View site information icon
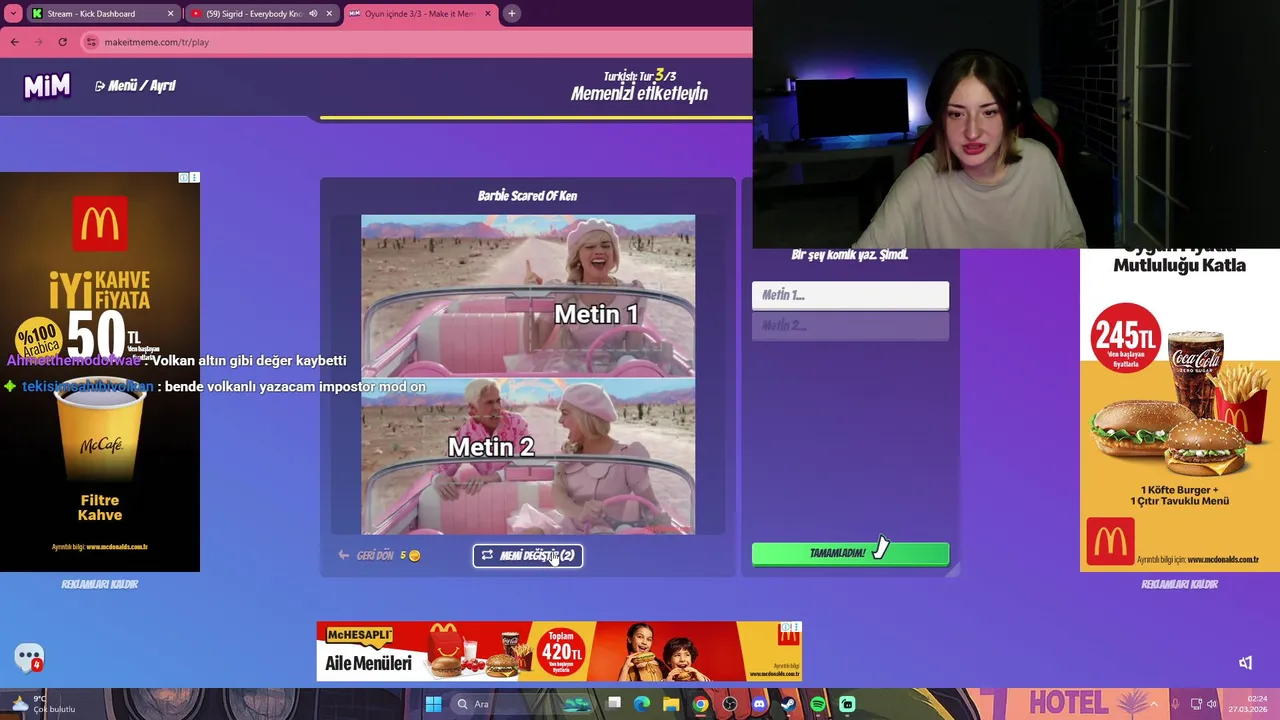 coord(92,42)
